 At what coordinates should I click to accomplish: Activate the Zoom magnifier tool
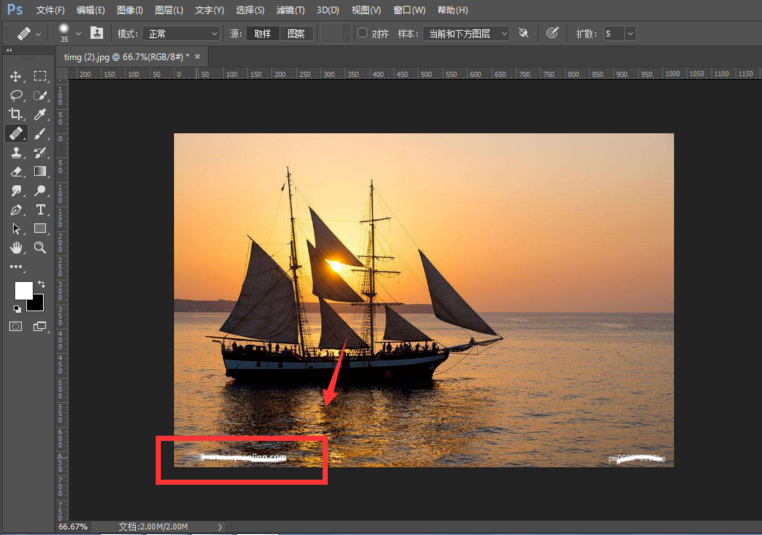(x=40, y=247)
